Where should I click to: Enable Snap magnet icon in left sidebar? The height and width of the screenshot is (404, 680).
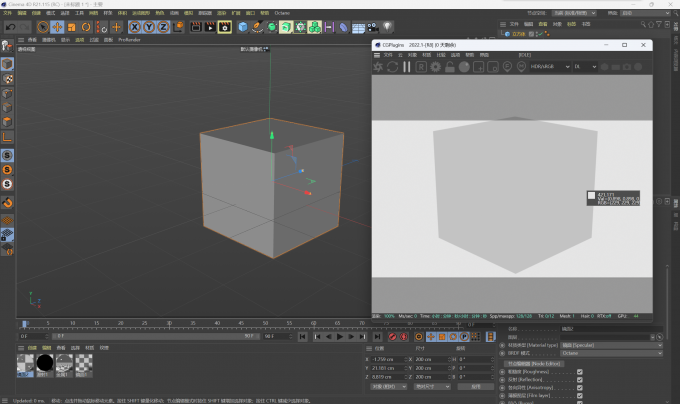[7, 202]
